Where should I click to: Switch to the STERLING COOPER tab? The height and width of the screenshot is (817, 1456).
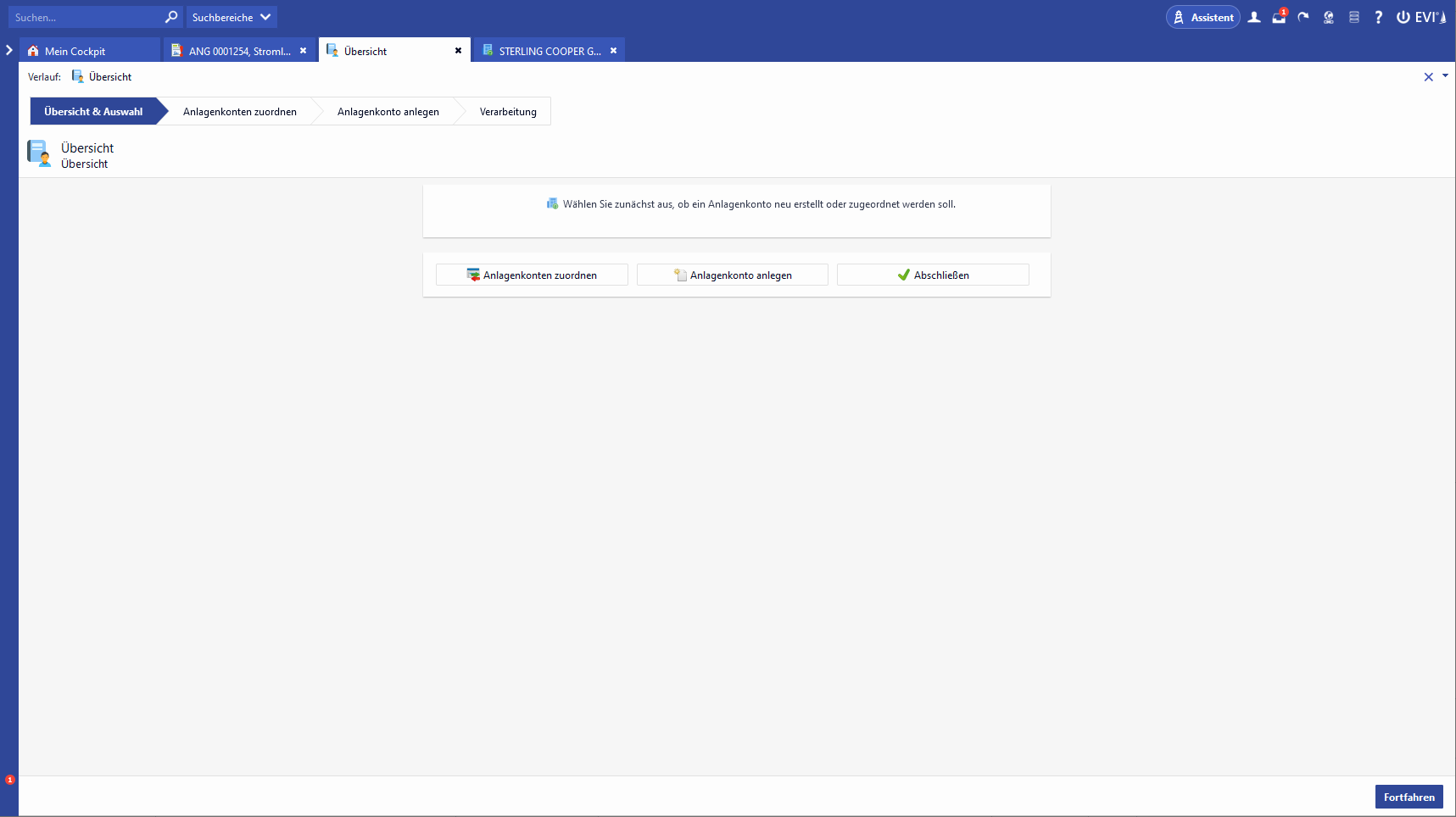[x=549, y=51]
